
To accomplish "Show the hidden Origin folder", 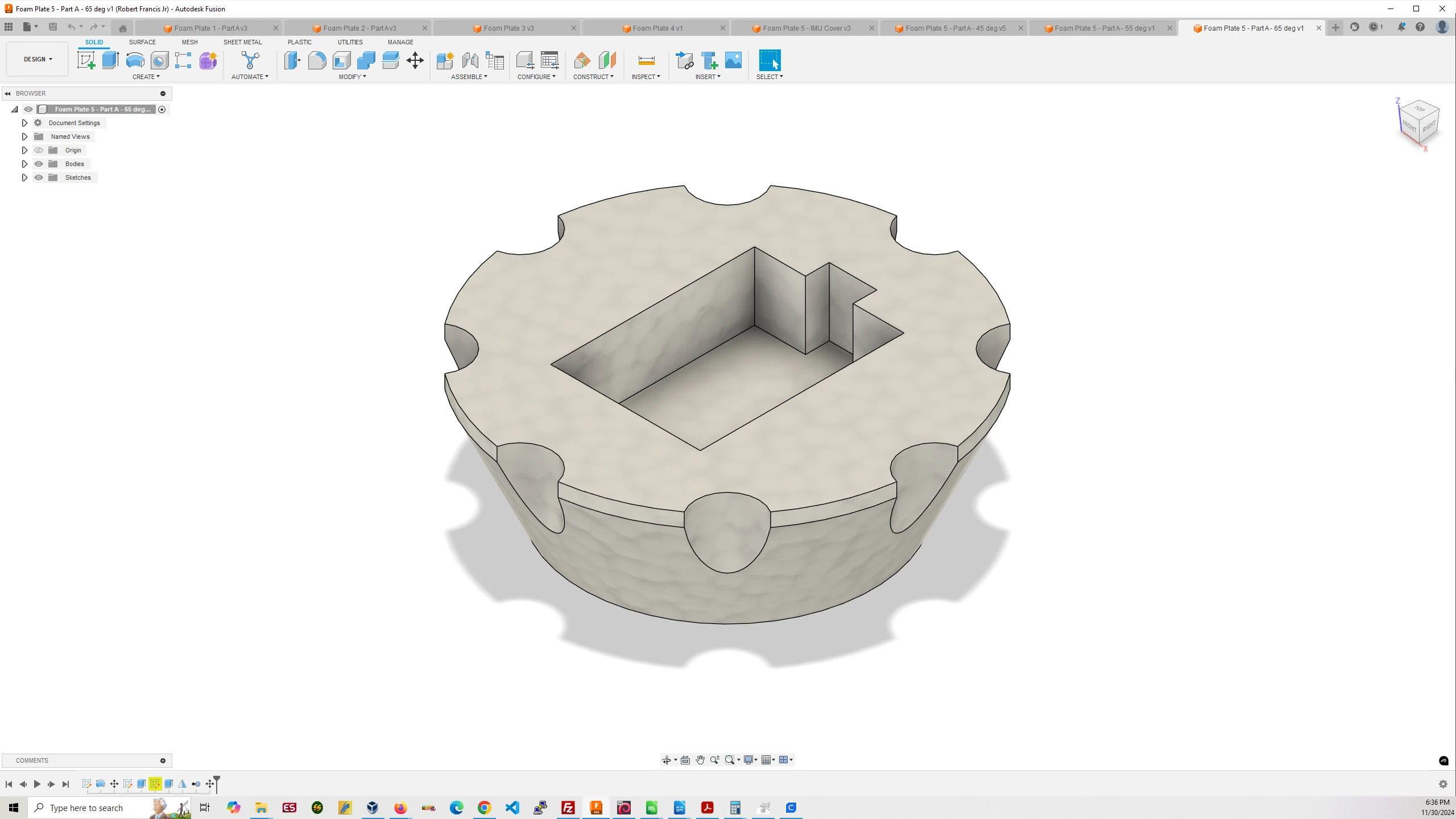I will (39, 150).
